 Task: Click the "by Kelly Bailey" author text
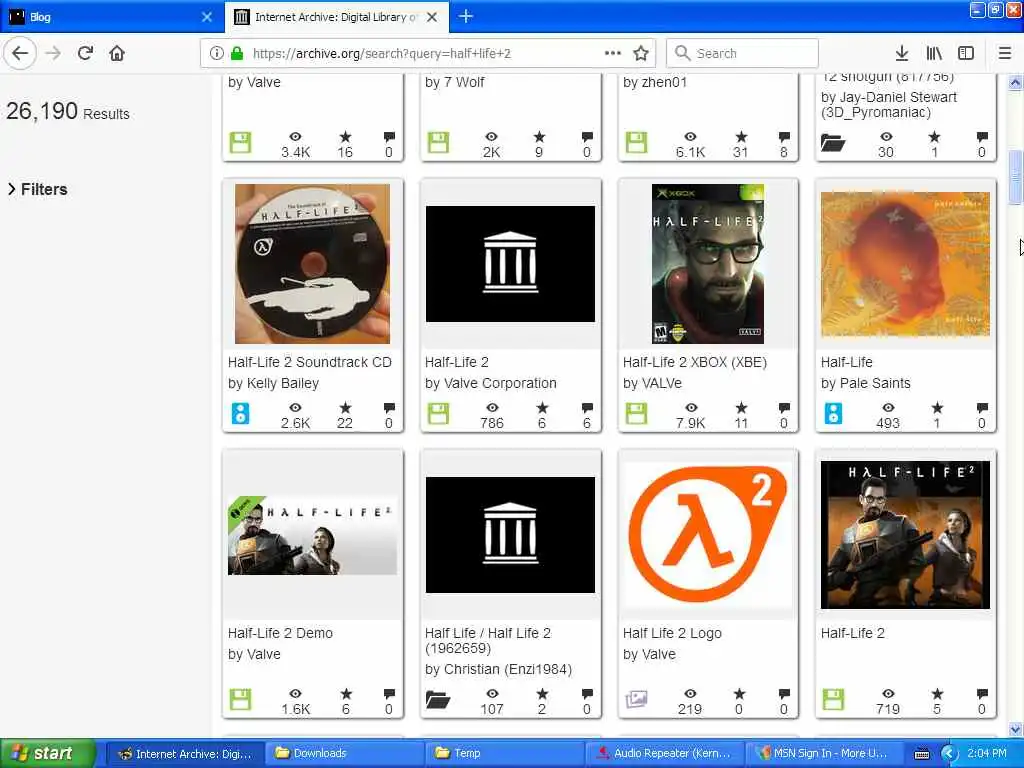click(x=274, y=383)
